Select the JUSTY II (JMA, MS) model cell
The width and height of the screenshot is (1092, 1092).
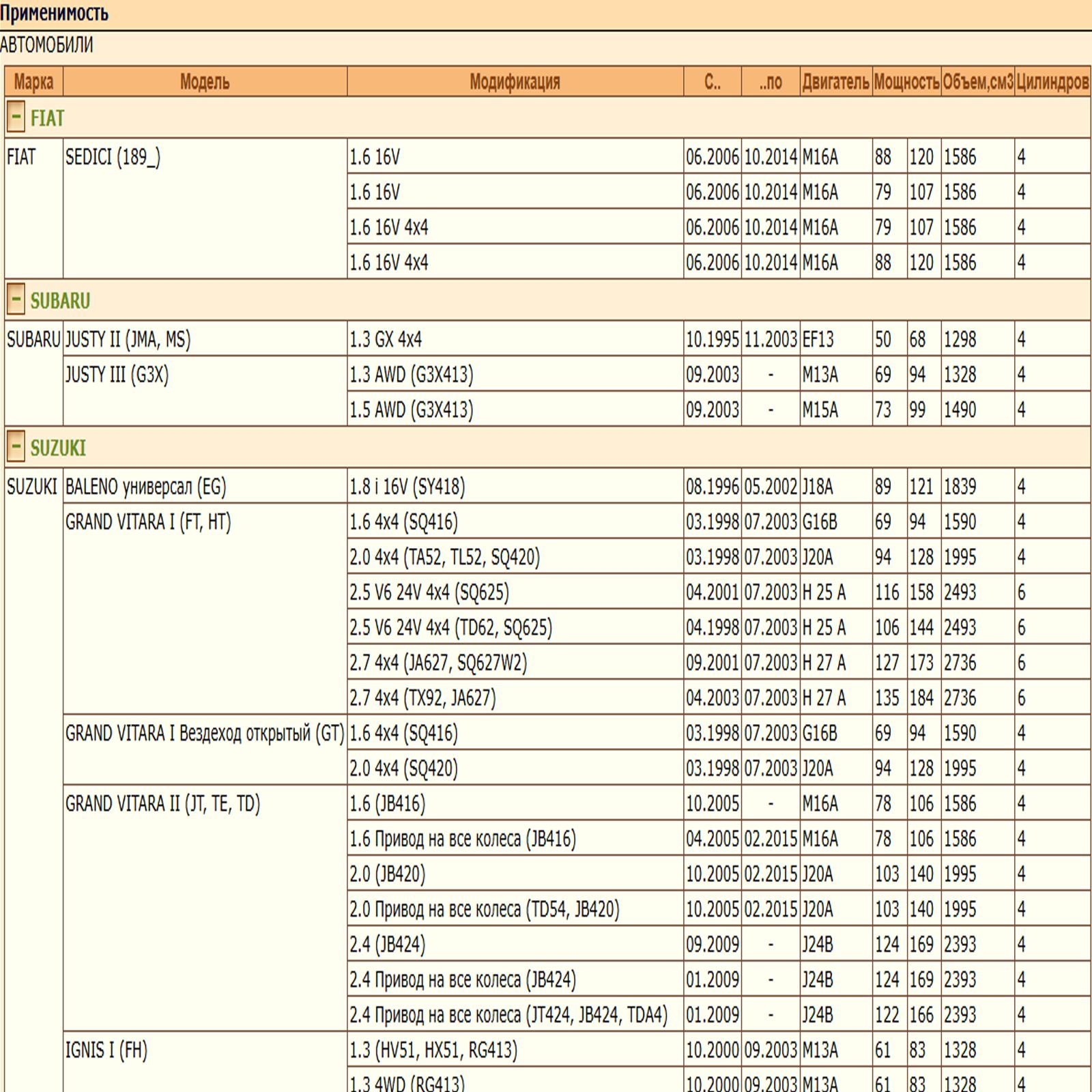pyautogui.click(x=128, y=339)
